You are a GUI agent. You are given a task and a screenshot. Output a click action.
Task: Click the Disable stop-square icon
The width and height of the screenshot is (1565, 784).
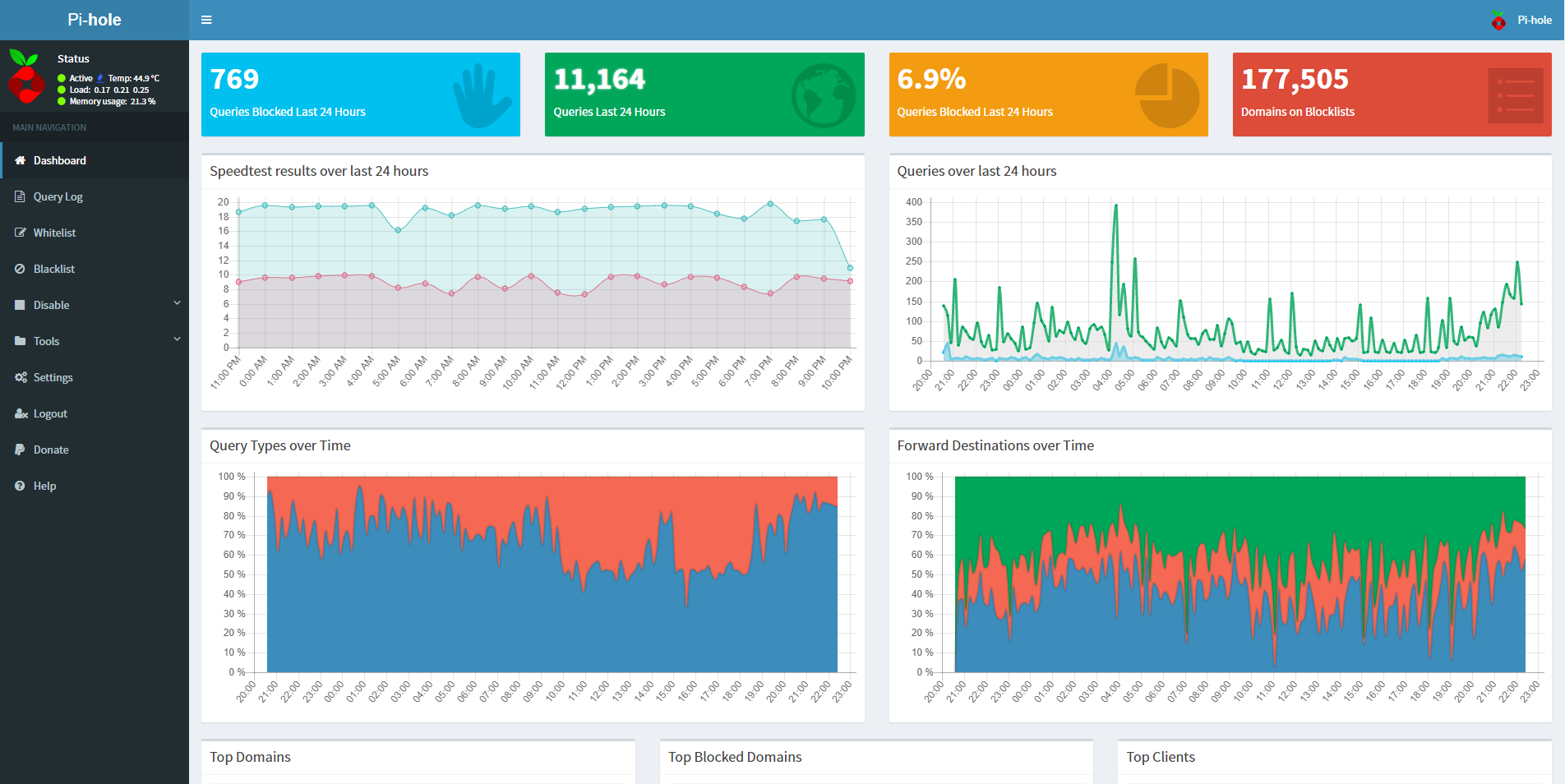(20, 305)
